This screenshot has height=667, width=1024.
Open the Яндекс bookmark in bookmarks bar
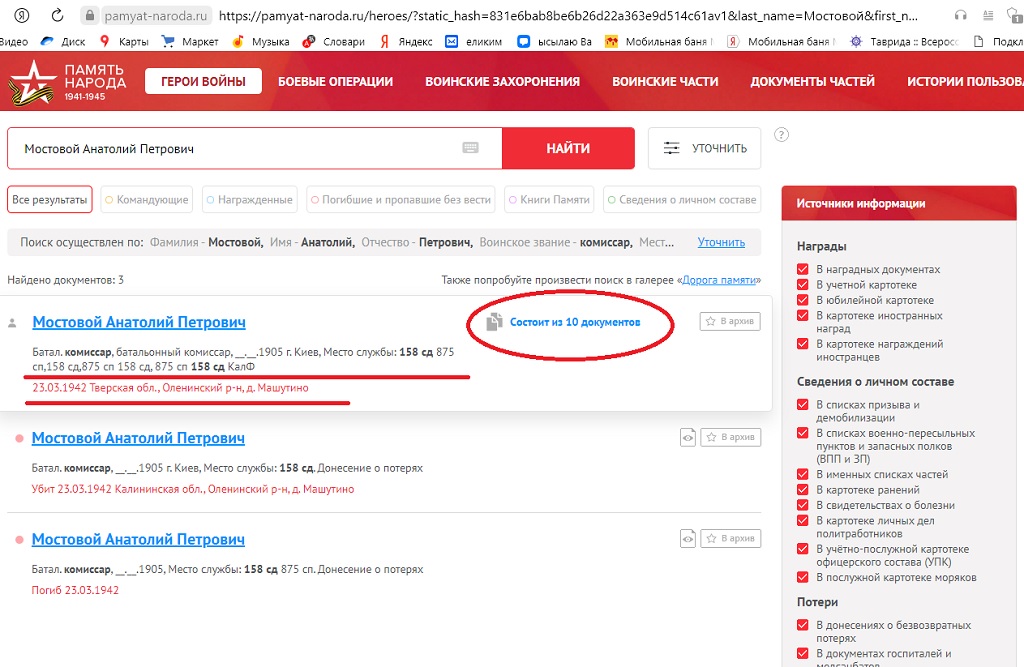pos(405,41)
